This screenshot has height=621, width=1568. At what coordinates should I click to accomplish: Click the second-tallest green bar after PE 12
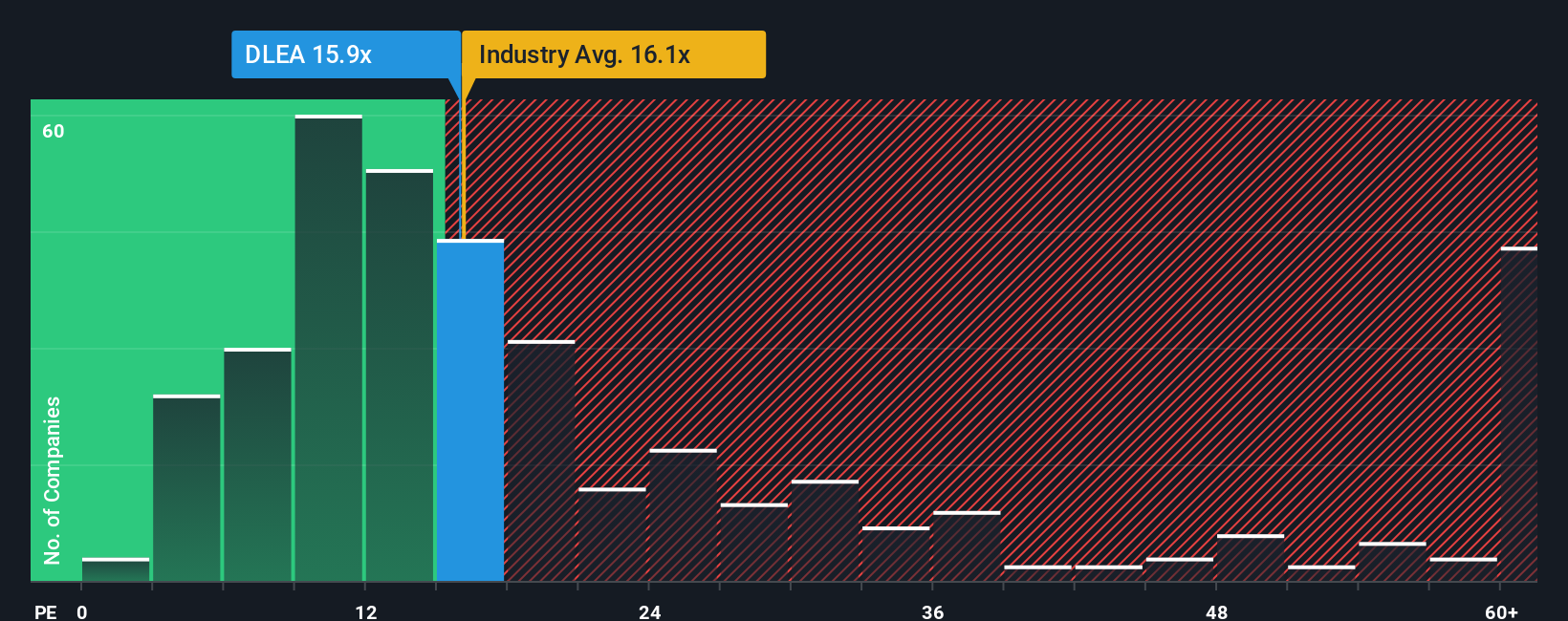tap(400, 375)
